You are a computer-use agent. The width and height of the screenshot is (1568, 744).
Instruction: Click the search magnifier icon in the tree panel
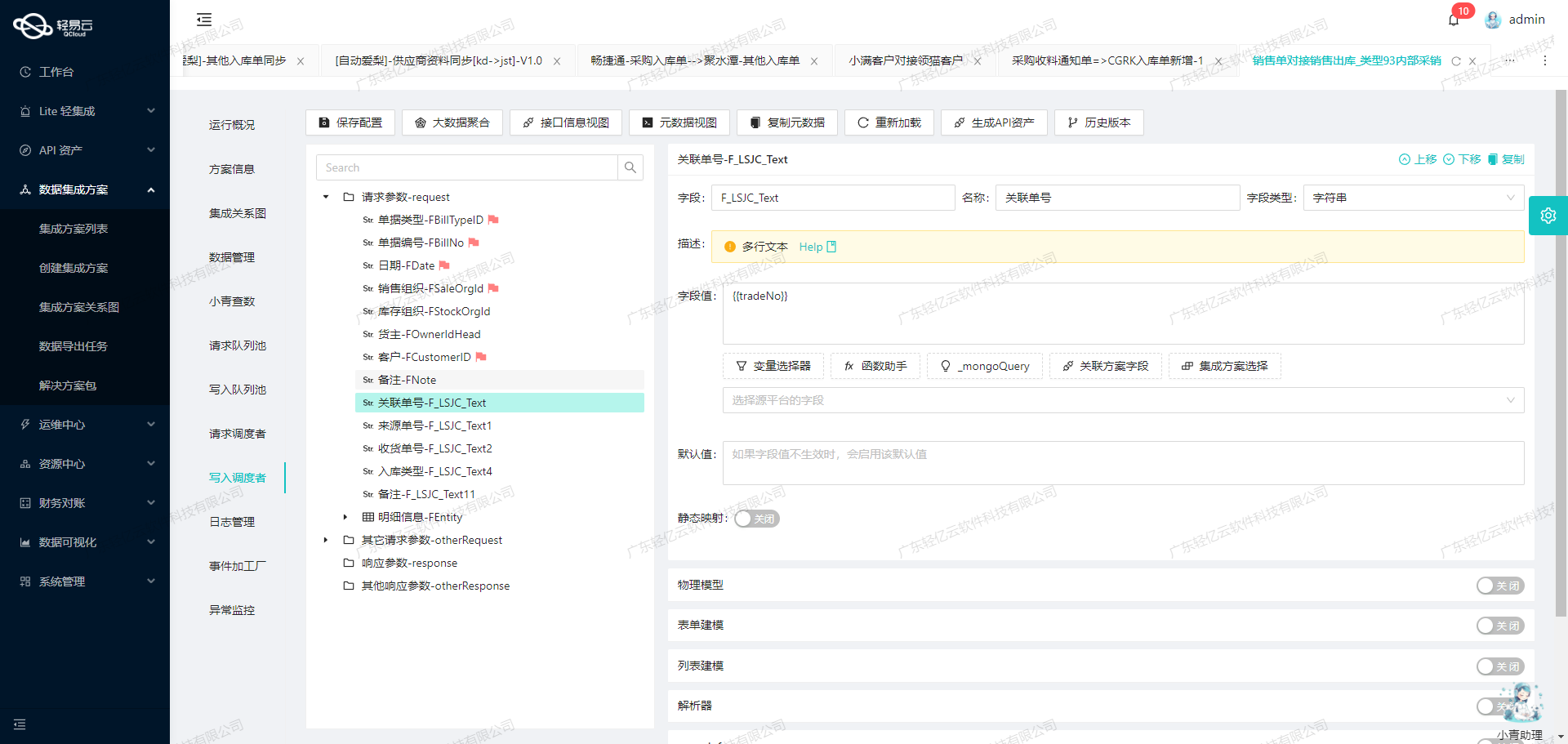pyautogui.click(x=630, y=167)
